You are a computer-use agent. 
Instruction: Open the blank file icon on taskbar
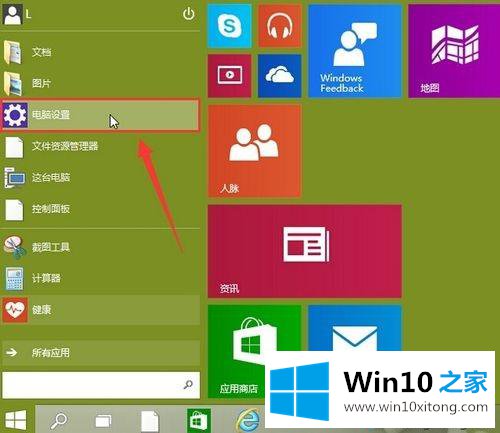click(x=149, y=421)
